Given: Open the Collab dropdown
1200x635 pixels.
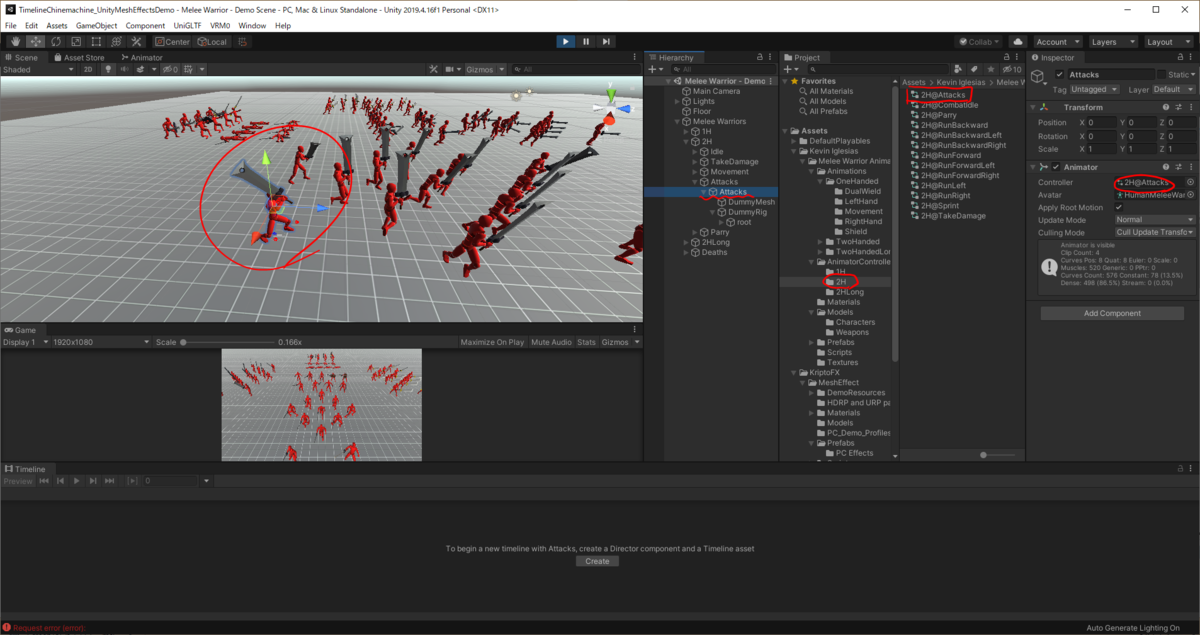Looking at the screenshot, I should 981,42.
